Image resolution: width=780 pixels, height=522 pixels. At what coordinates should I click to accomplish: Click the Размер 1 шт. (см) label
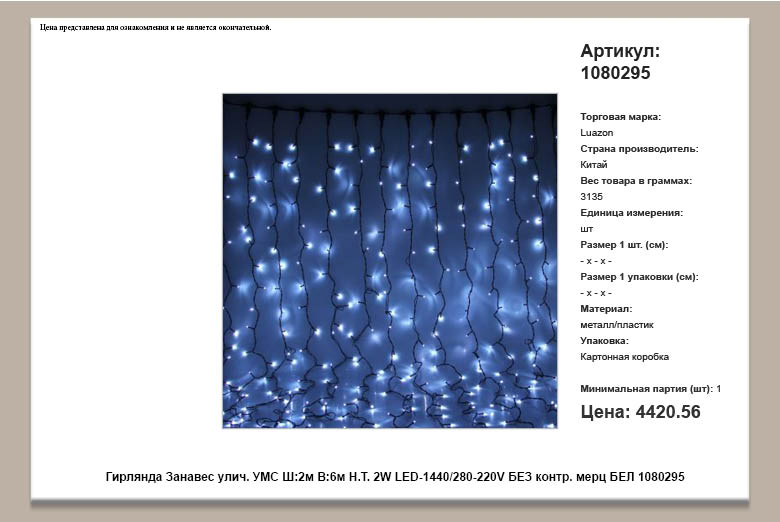point(624,245)
